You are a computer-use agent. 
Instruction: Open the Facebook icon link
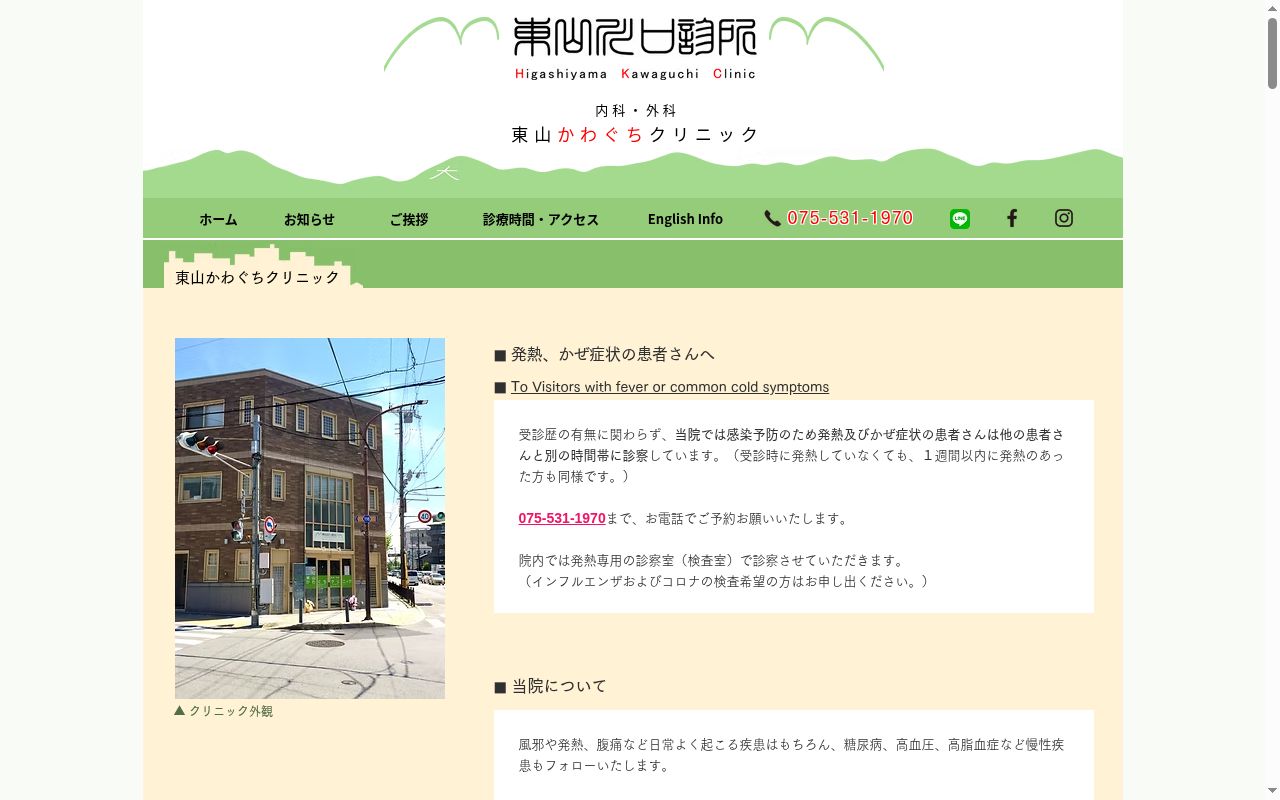tap(1012, 218)
